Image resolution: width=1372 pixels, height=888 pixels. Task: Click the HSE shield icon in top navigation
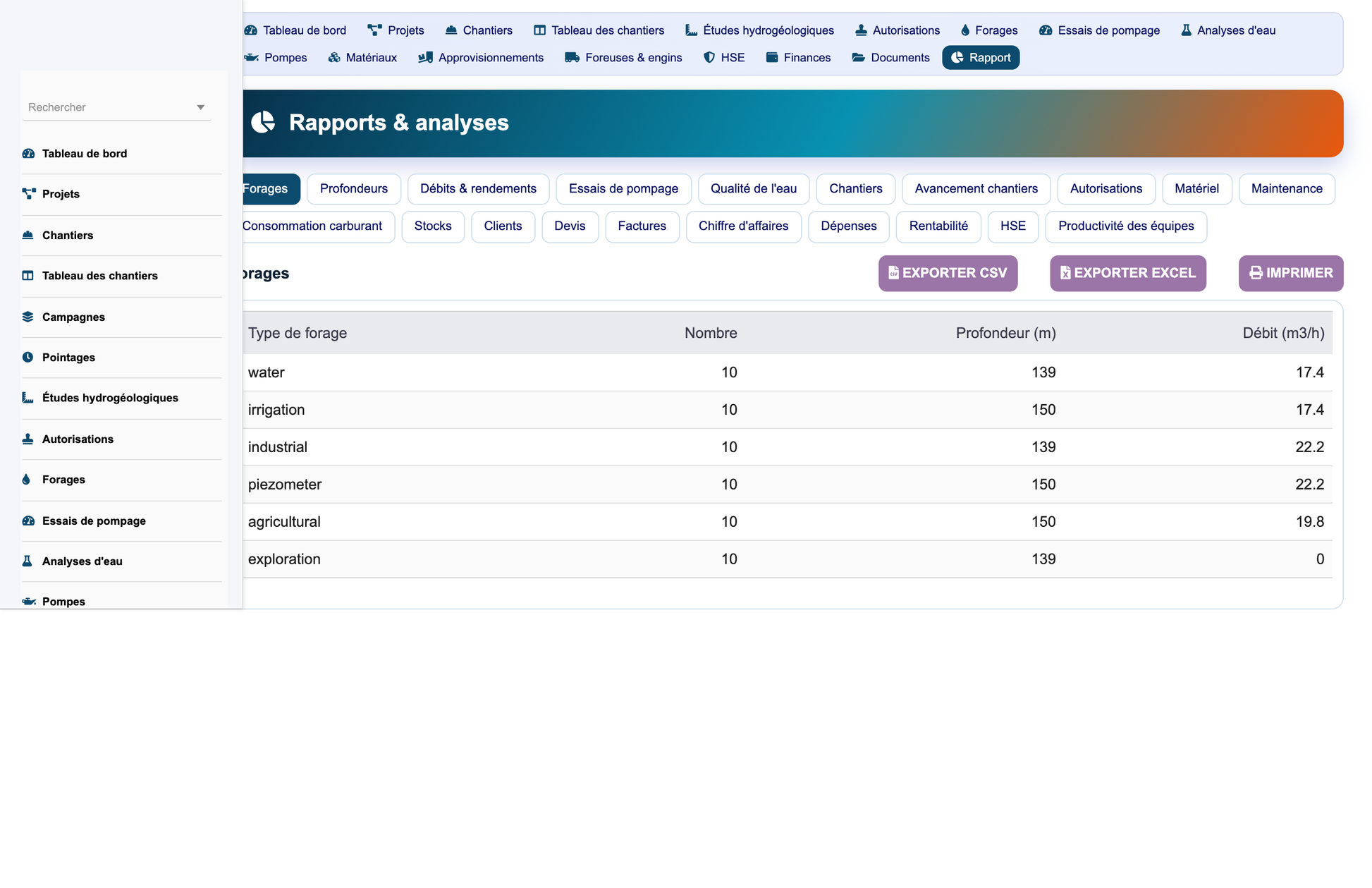click(709, 58)
